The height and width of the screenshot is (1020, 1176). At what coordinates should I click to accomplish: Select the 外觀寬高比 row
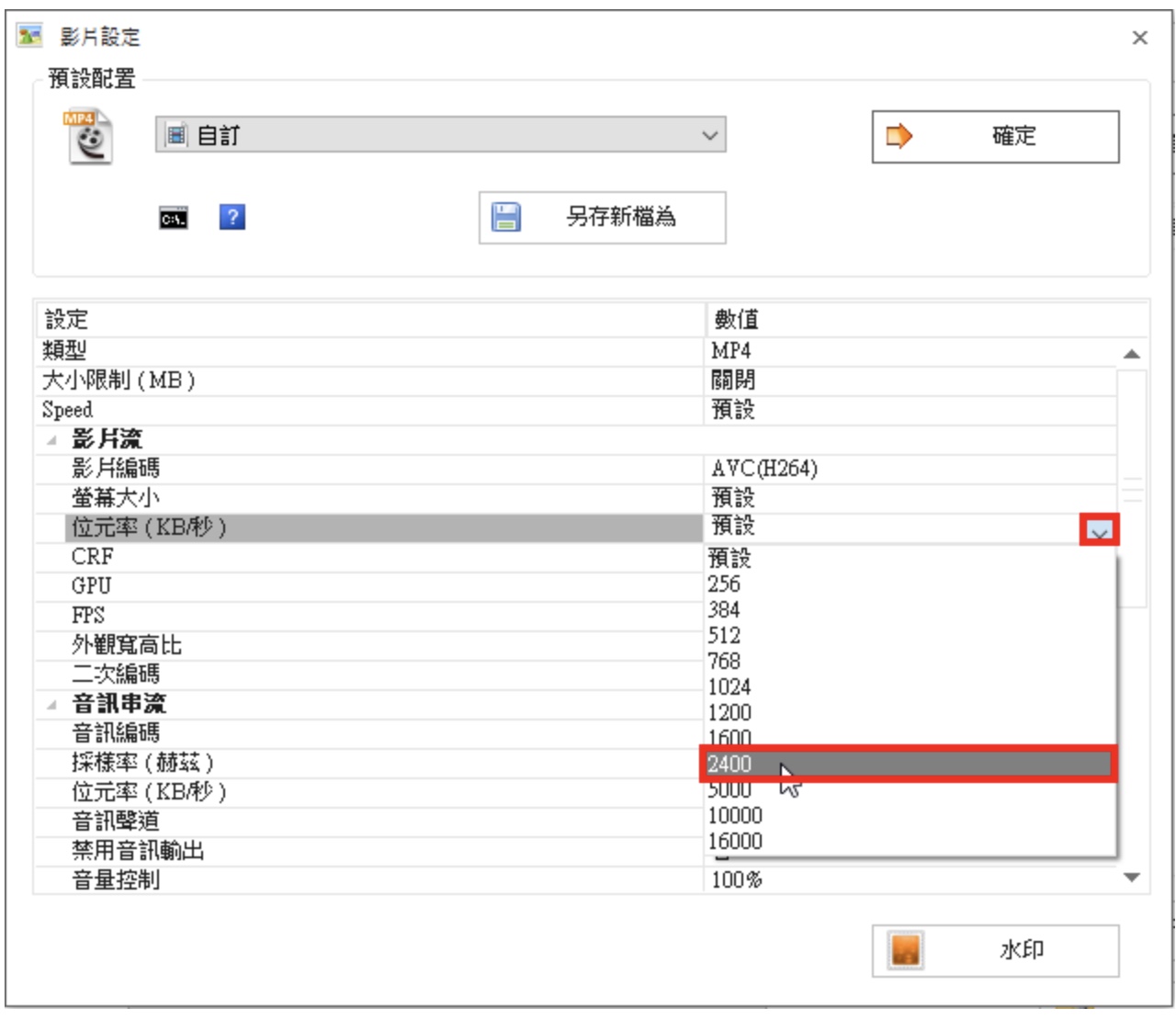click(370, 645)
